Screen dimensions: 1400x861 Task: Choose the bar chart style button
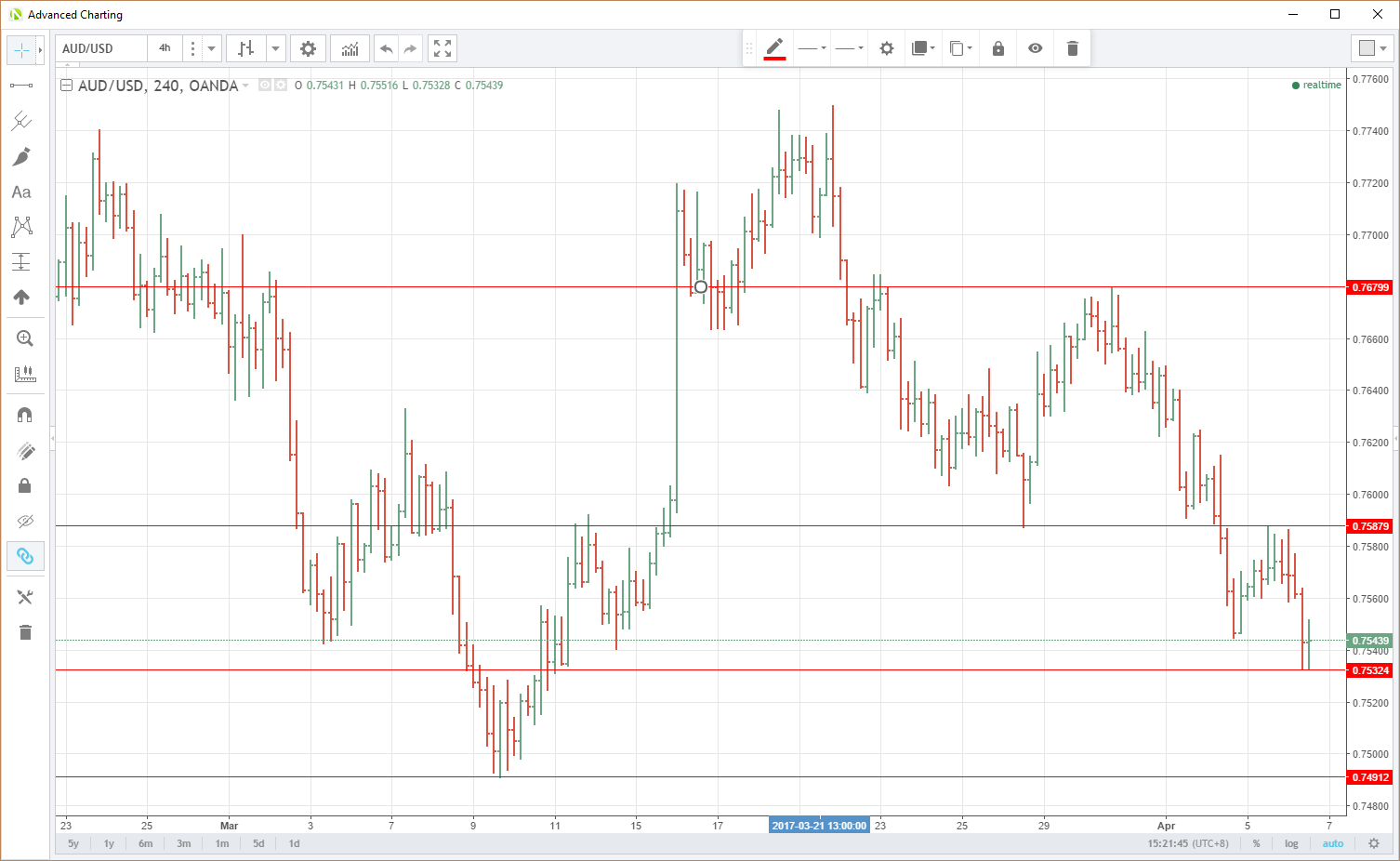(x=245, y=48)
